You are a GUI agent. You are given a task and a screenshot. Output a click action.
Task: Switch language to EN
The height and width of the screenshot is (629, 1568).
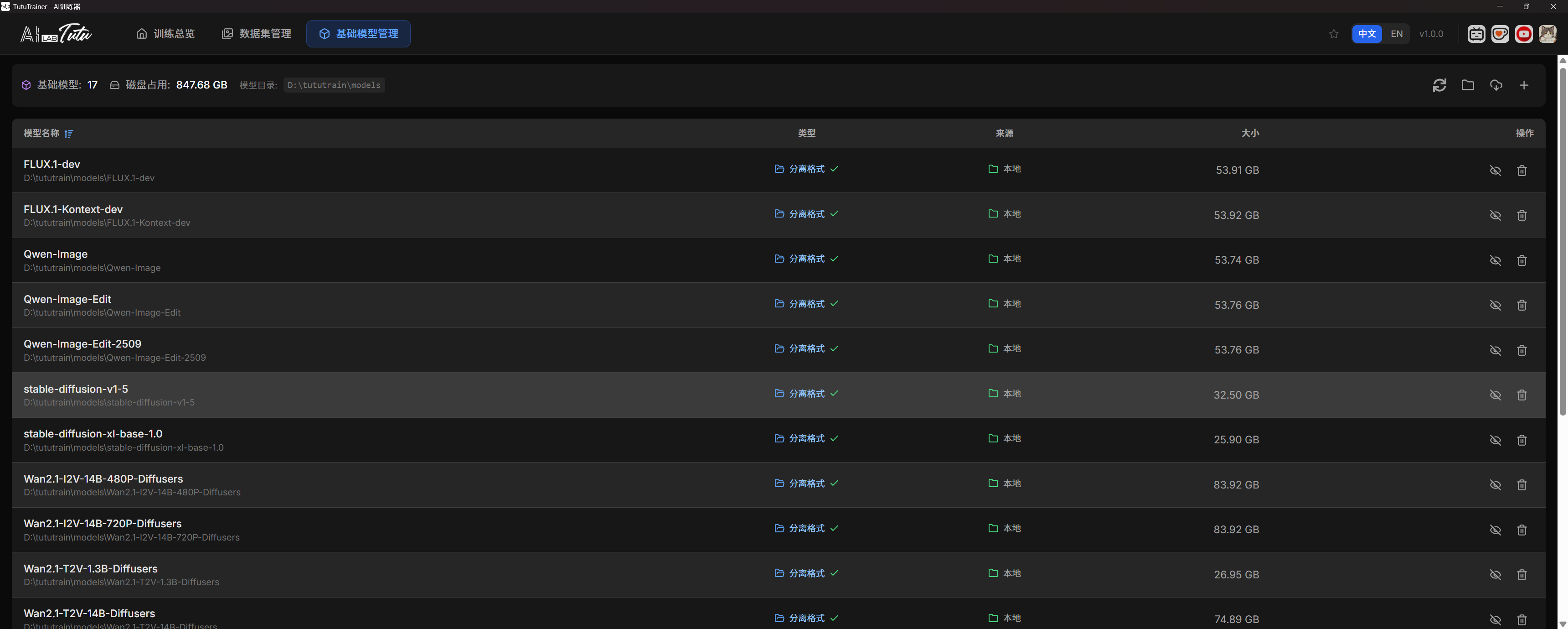[x=1396, y=34]
